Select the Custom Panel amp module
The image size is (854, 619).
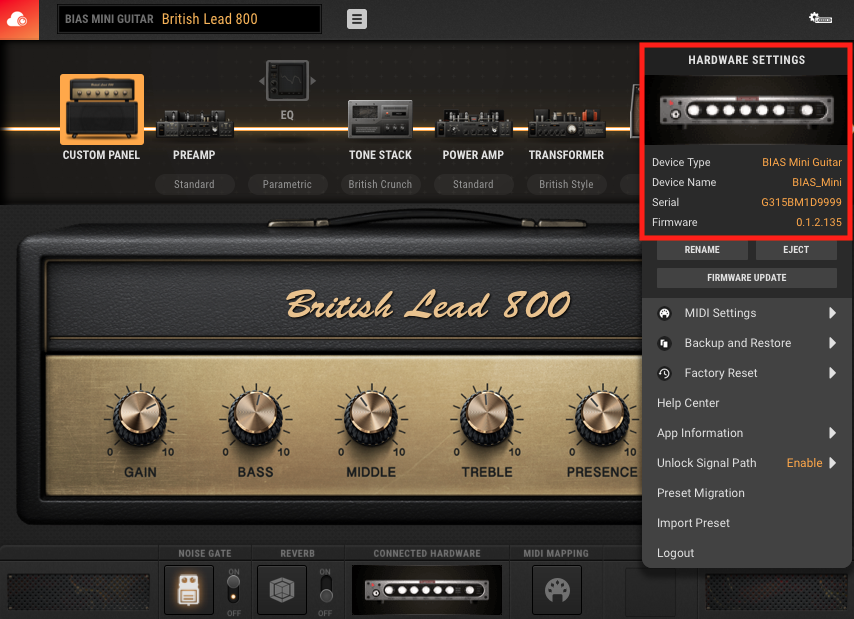(102, 109)
